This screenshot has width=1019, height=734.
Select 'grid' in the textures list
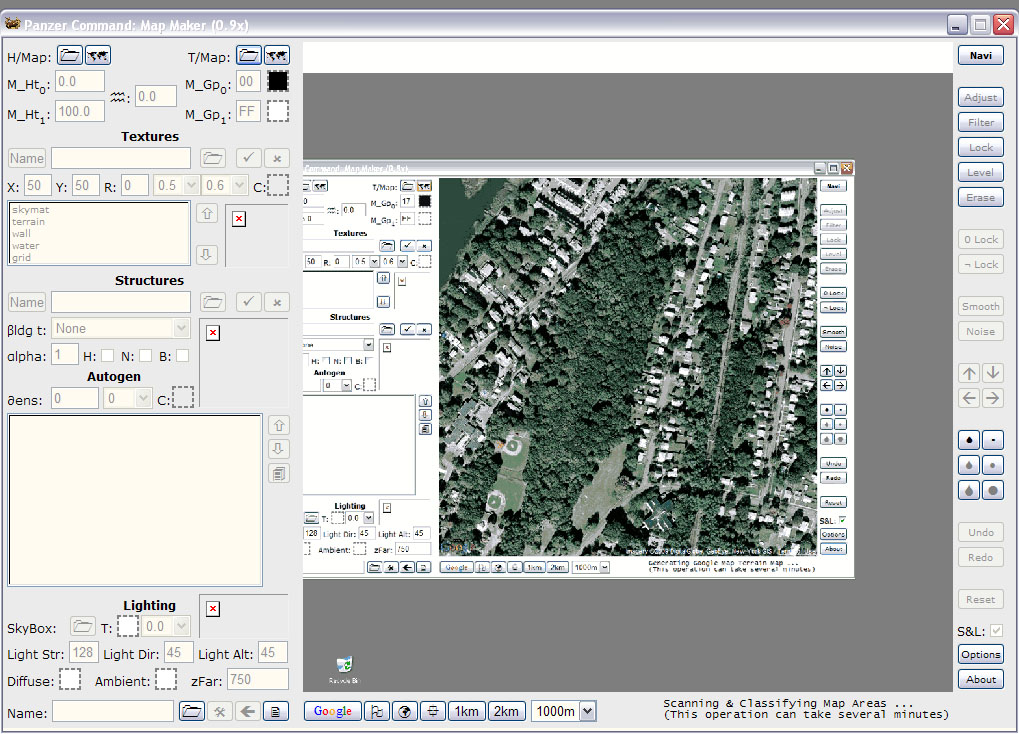click(x=21, y=257)
